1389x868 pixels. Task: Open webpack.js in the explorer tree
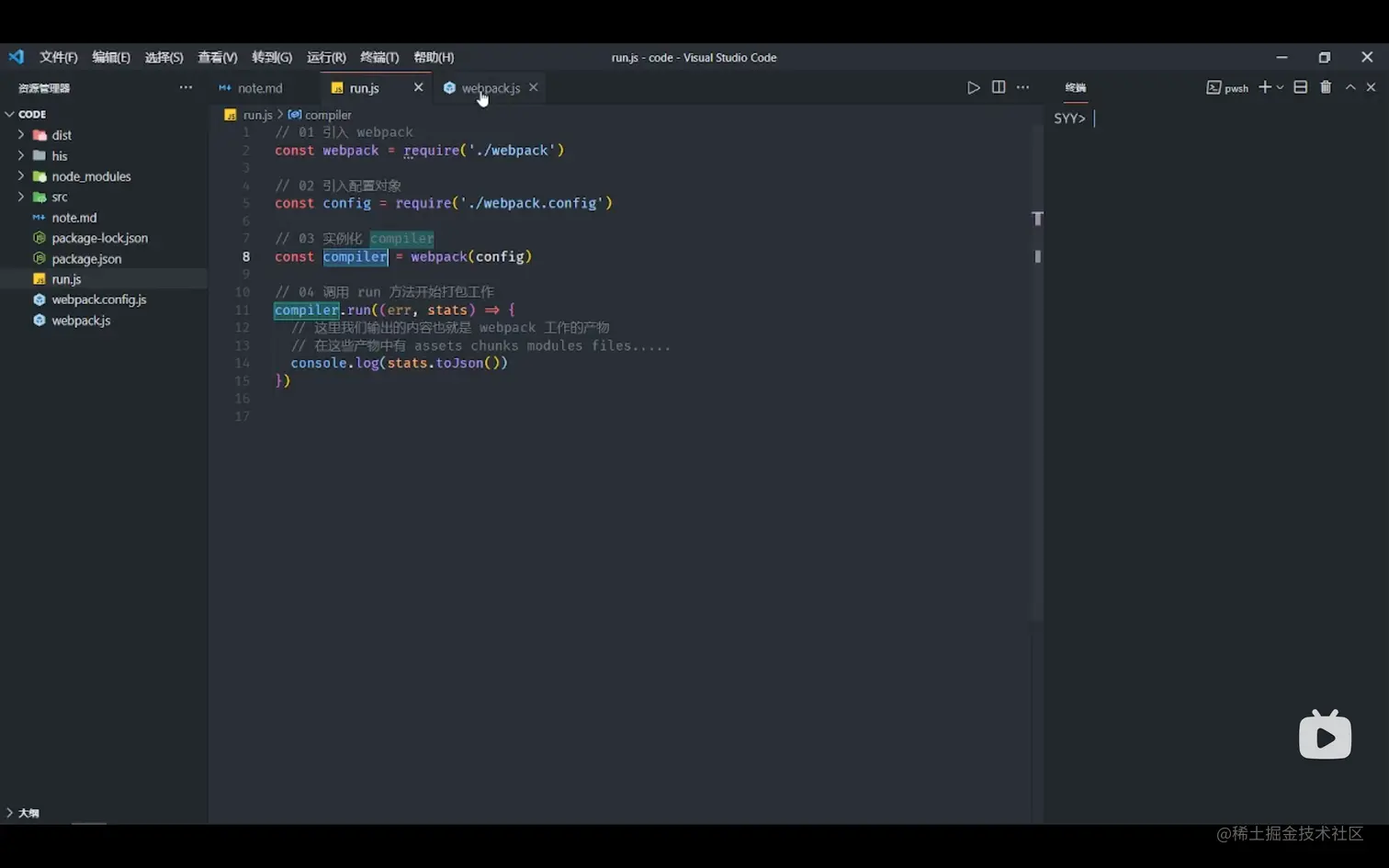pos(105,321)
